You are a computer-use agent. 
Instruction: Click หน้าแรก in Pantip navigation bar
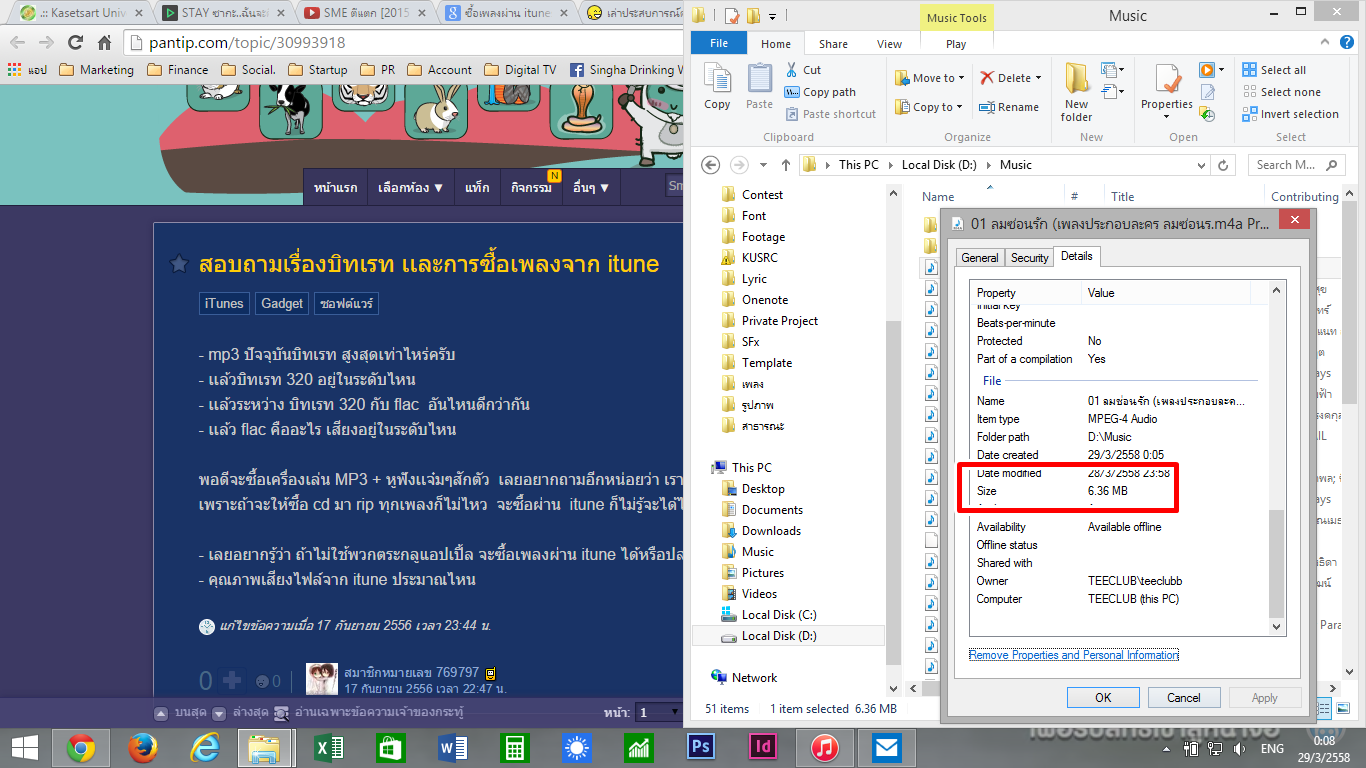[x=335, y=187]
